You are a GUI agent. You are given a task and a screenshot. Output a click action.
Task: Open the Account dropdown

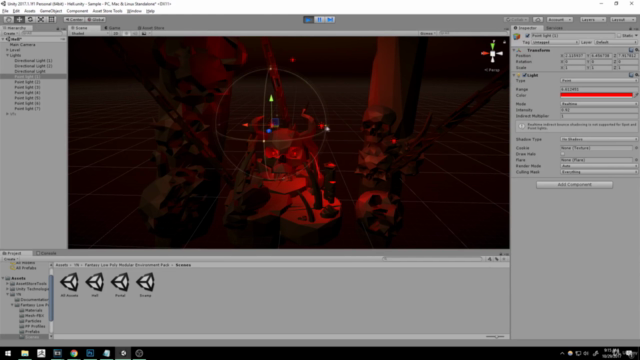[x=560, y=20]
